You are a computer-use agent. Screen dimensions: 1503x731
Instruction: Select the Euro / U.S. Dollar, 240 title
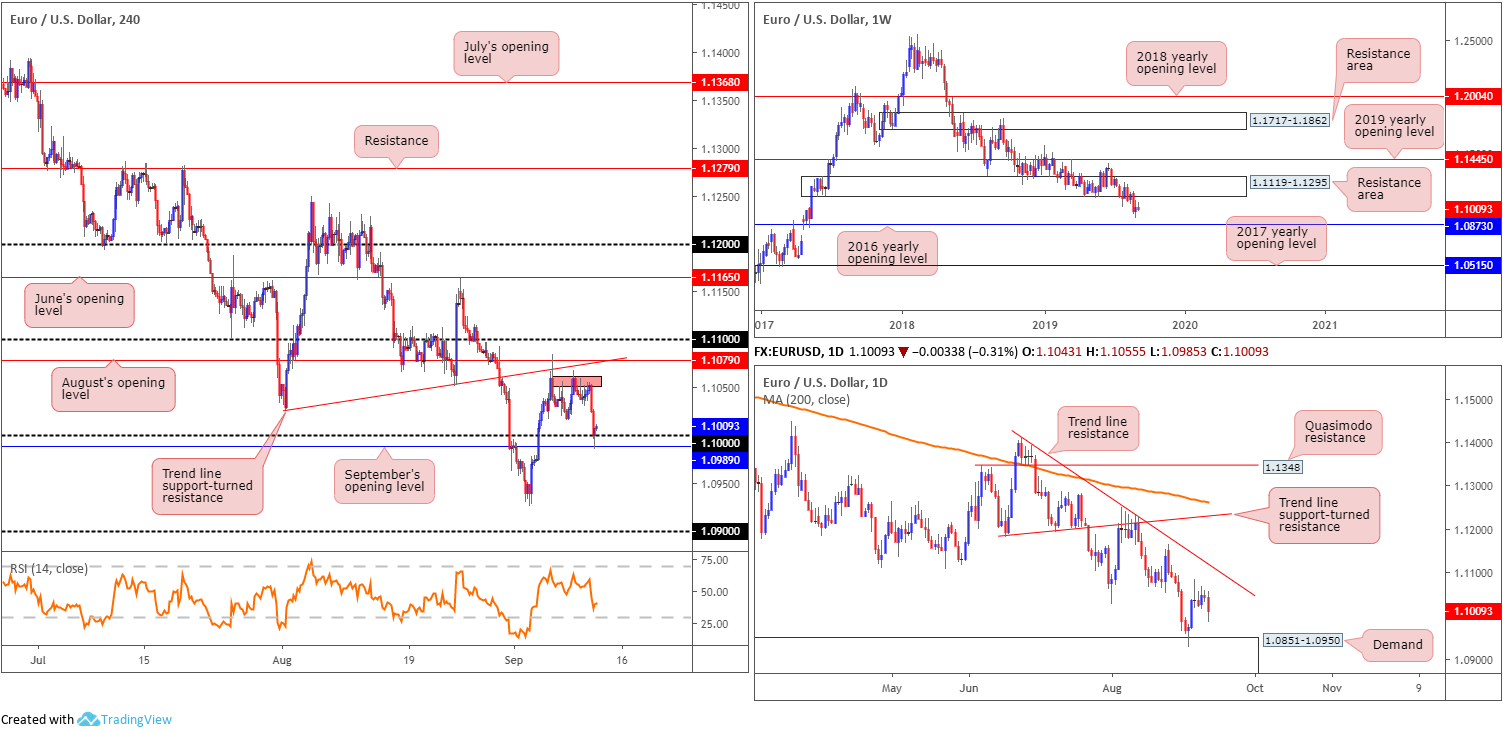click(72, 19)
